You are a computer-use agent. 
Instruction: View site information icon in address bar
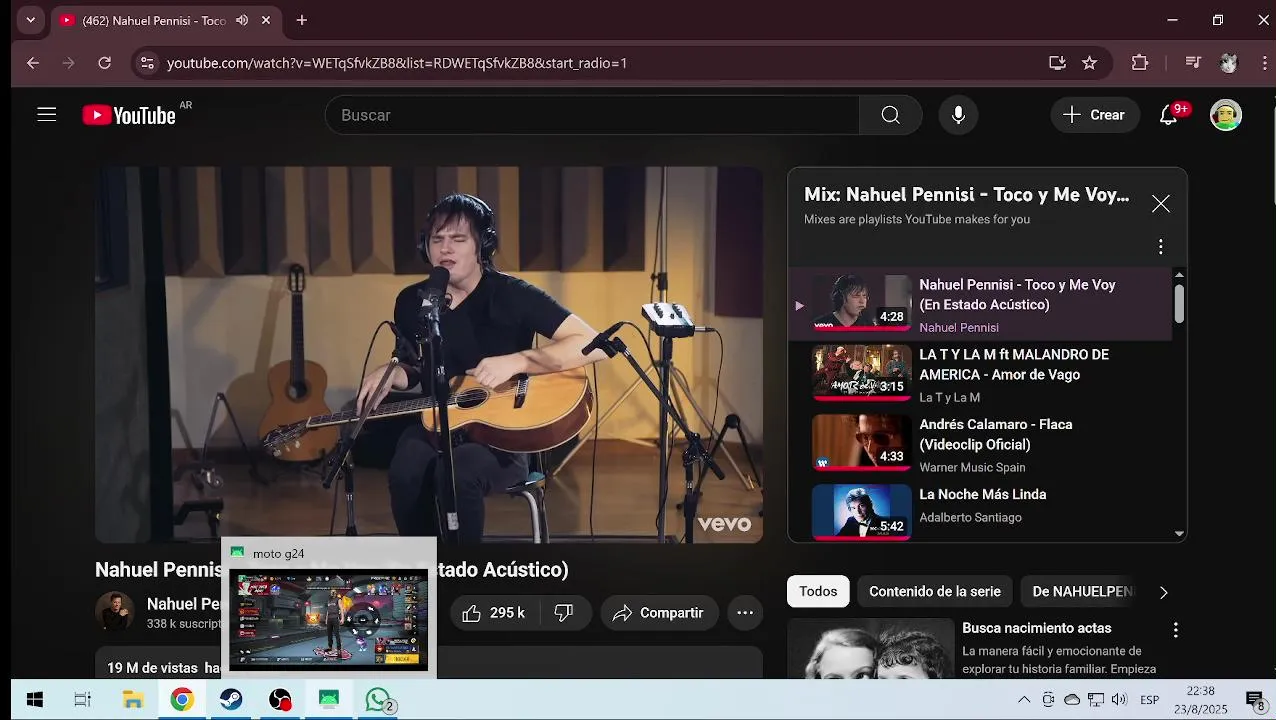point(147,63)
